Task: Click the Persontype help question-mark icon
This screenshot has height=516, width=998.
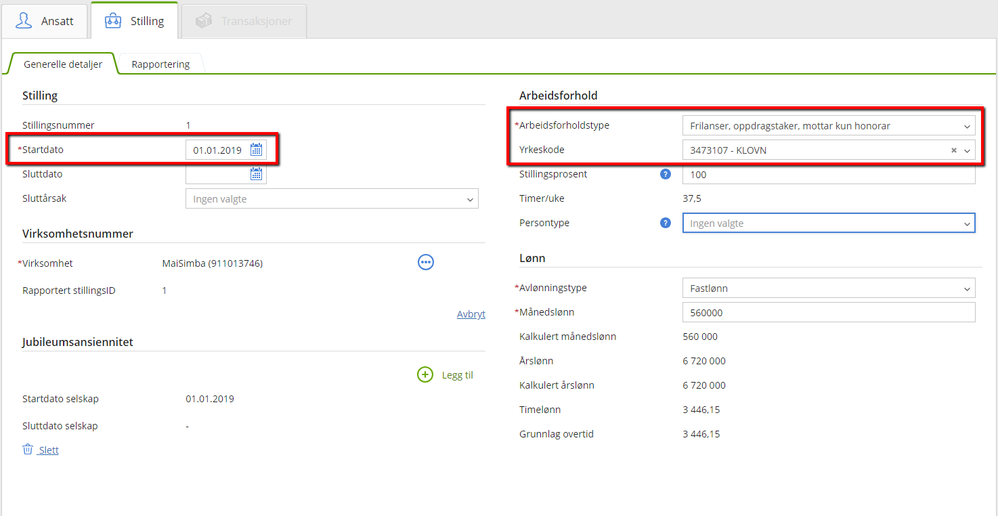Action: (666, 223)
